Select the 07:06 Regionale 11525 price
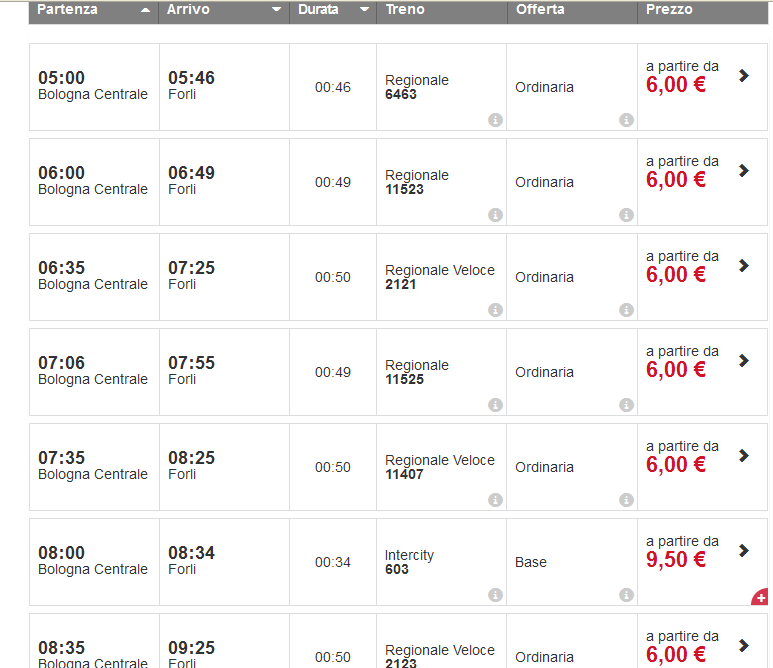Image resolution: width=773 pixels, height=668 pixels. tap(676, 369)
